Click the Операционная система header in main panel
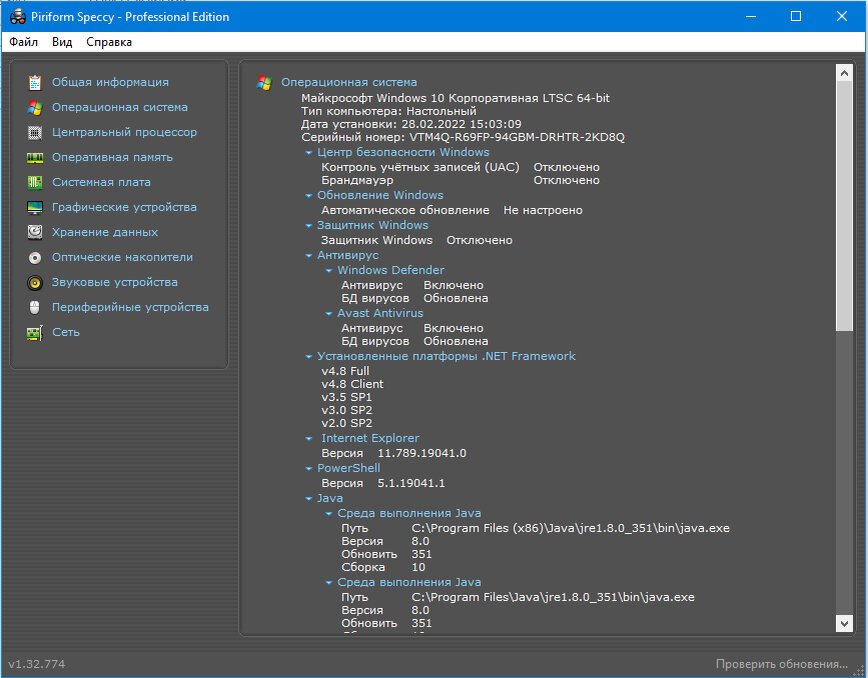This screenshot has width=868, height=678. 349,82
